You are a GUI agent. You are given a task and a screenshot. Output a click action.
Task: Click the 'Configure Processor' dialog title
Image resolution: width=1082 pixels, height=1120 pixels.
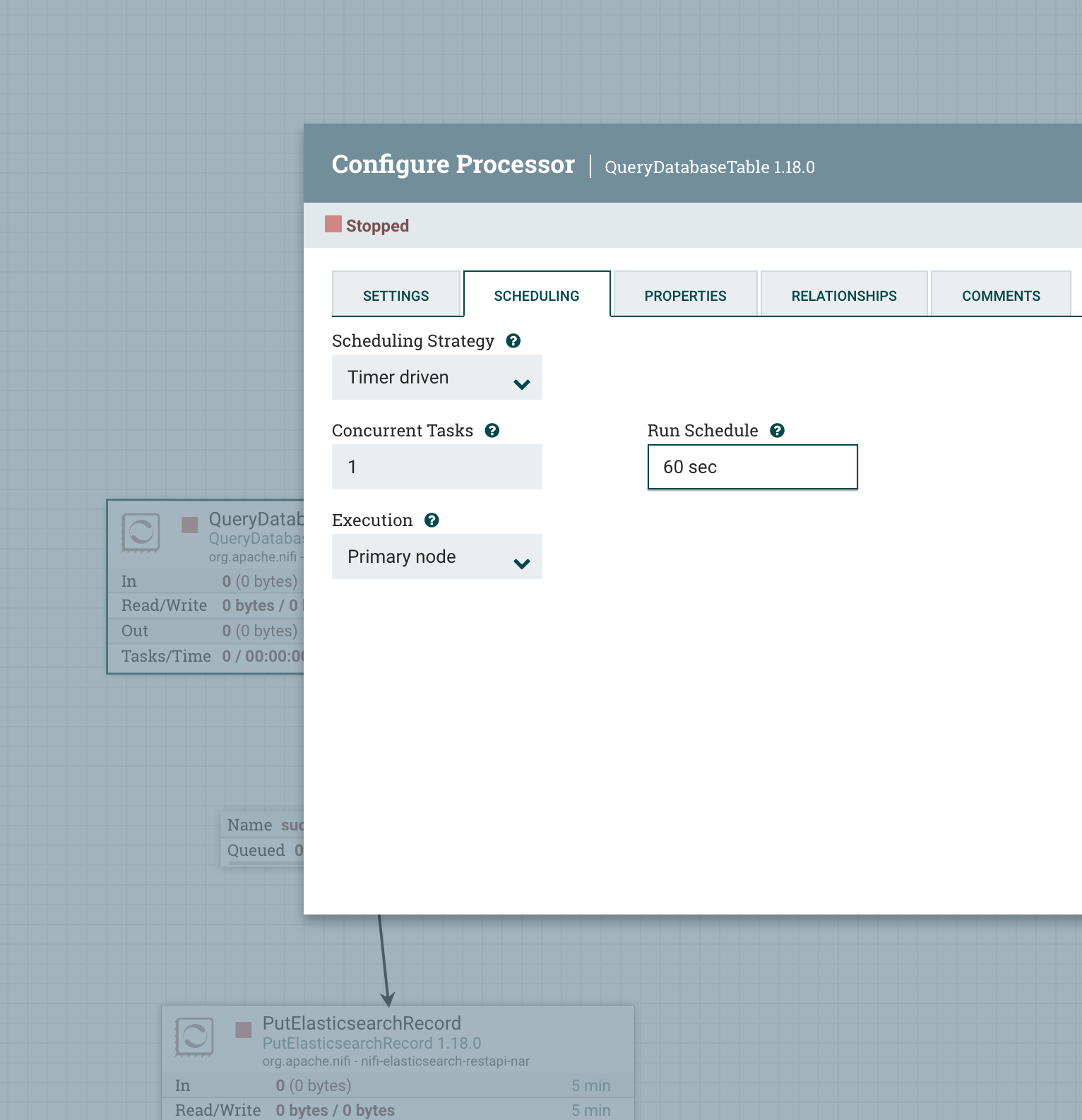(x=453, y=165)
